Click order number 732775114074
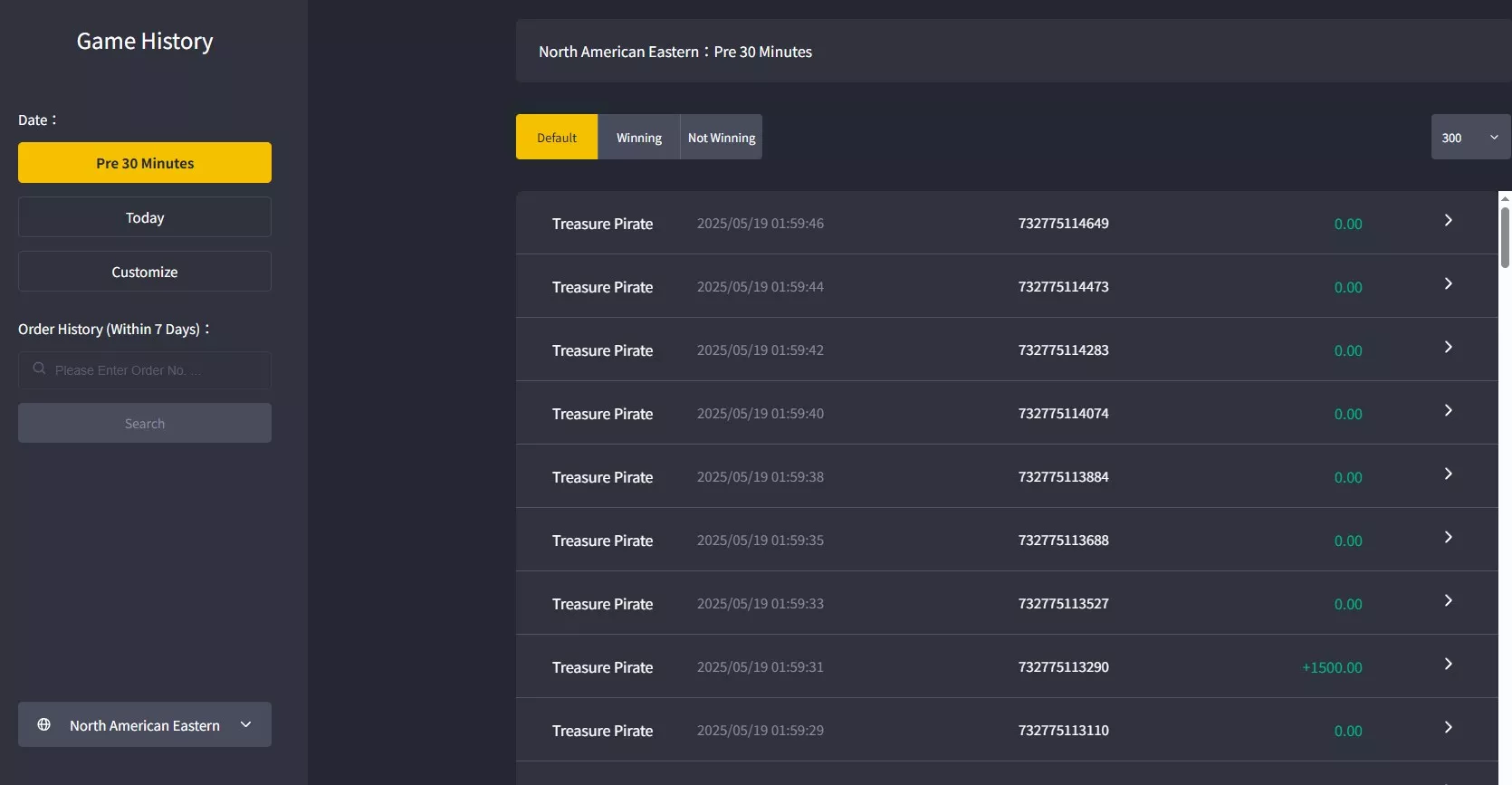Viewport: 1512px width, 785px height. pyautogui.click(x=1063, y=414)
